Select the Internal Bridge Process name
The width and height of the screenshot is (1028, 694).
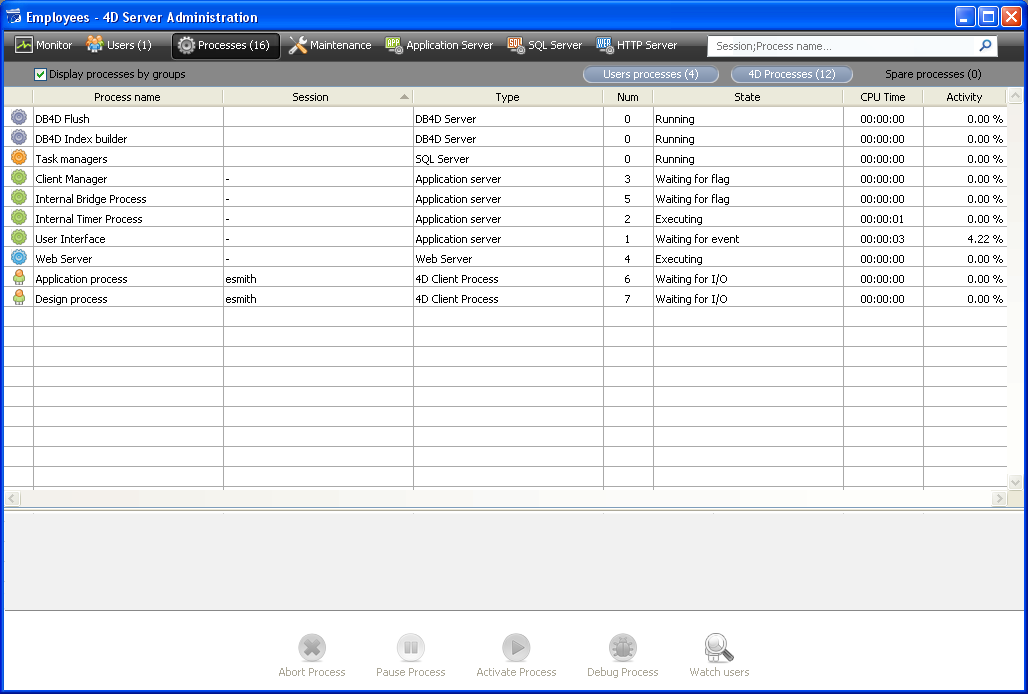coord(91,199)
